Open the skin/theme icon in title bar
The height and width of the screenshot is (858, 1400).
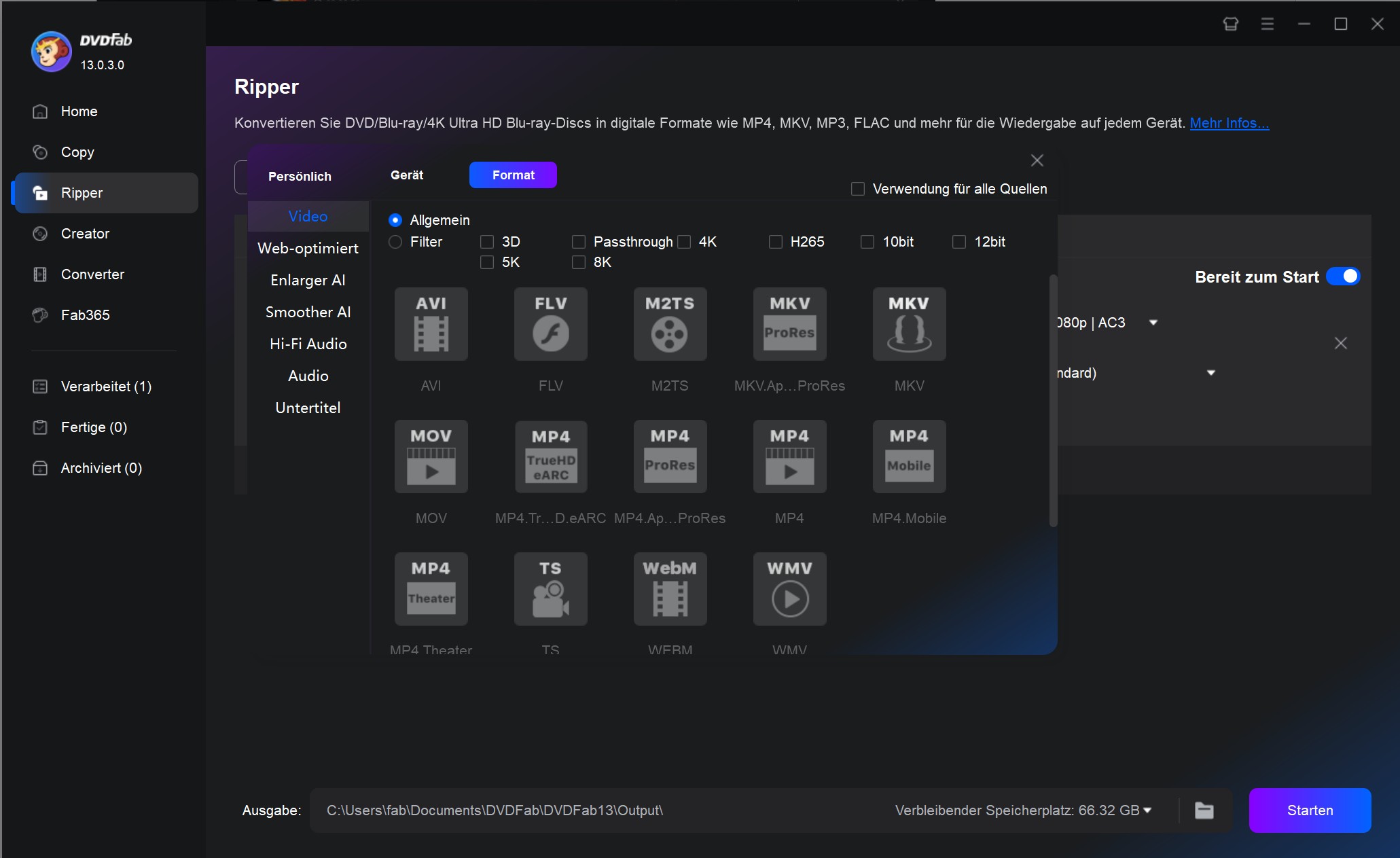[x=1230, y=24]
